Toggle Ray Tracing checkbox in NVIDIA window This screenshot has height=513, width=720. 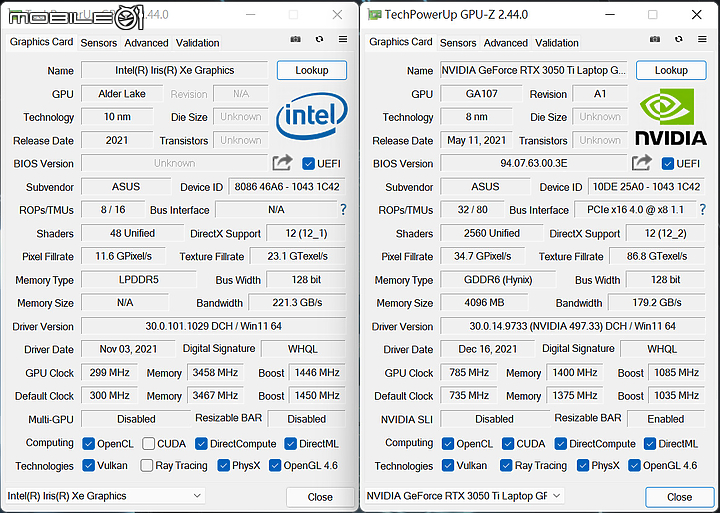tap(506, 466)
